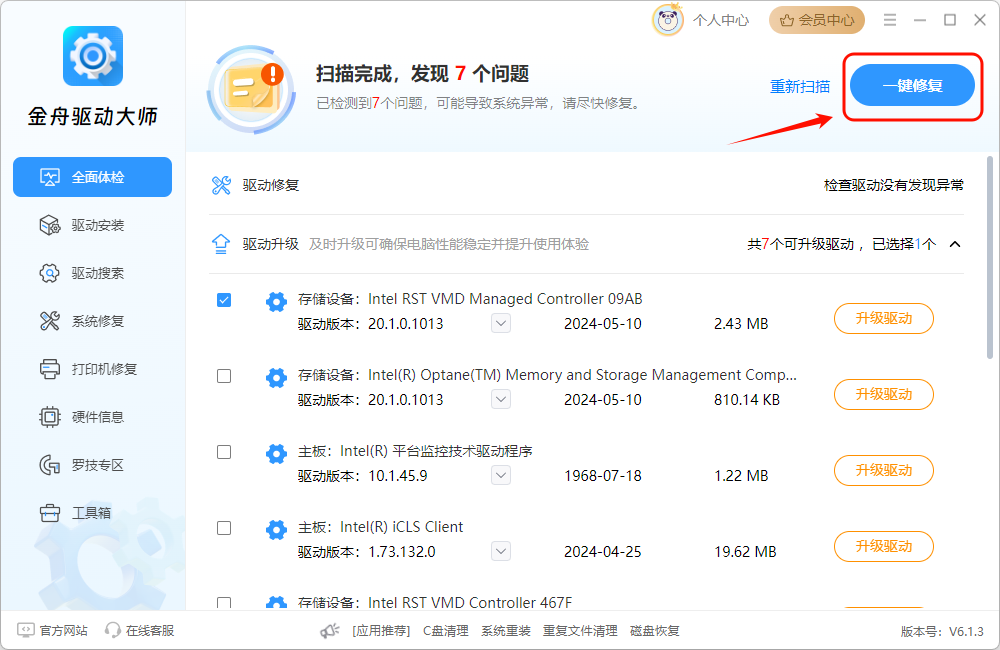Upgrade driver for Intel RST VMD Managed Controller 09AB
The height and width of the screenshot is (650, 1000).
pos(884,318)
